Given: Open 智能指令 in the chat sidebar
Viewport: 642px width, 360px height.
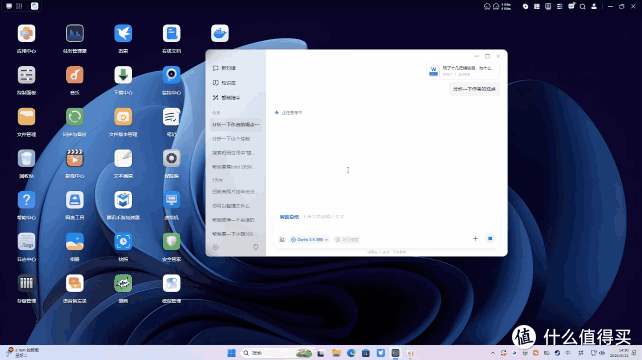Looking at the screenshot, I should tap(226, 97).
